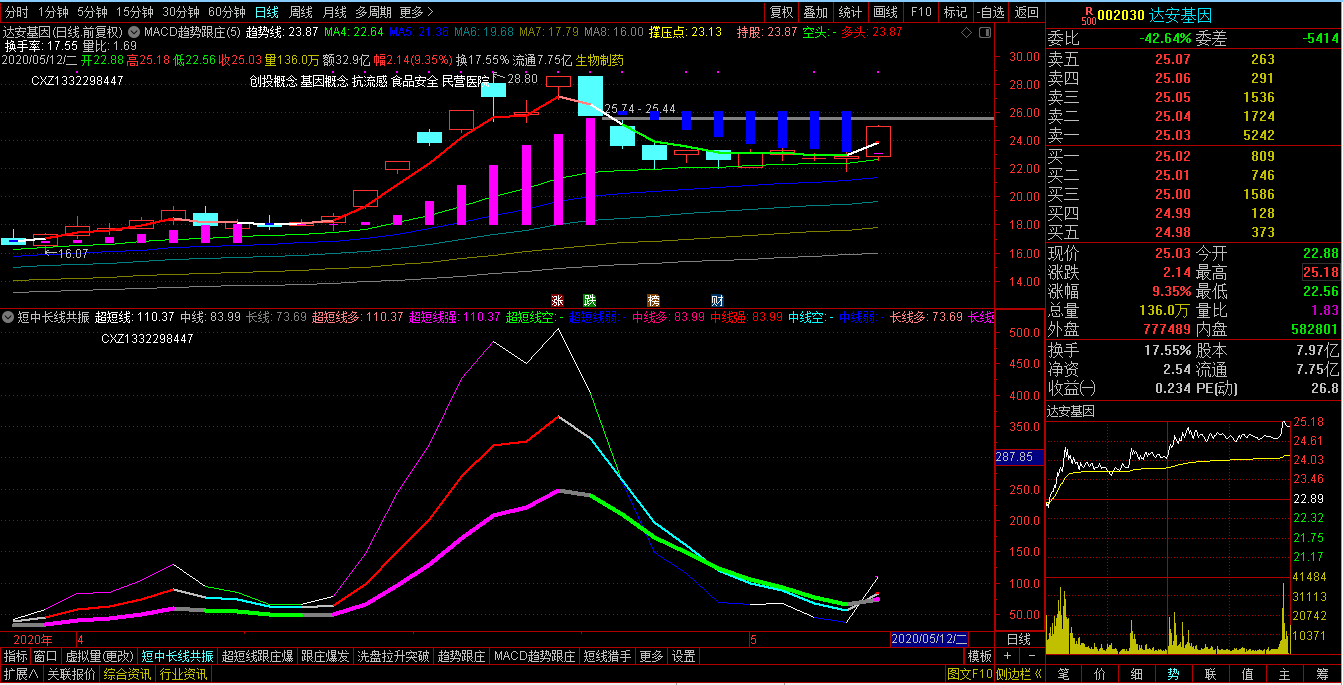
Task: Select the 笔 tick details tab
Action: [1063, 675]
